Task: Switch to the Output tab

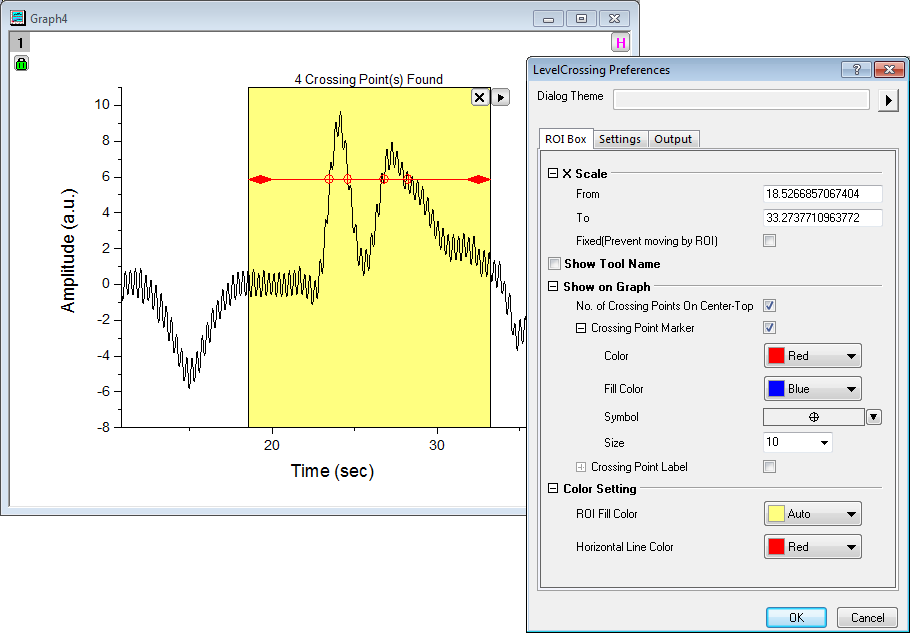Action: pos(673,139)
